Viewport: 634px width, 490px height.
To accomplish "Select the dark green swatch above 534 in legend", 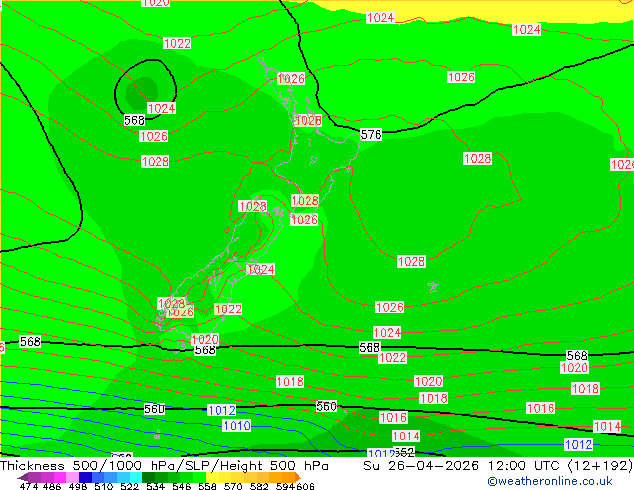I will [x=149, y=477].
